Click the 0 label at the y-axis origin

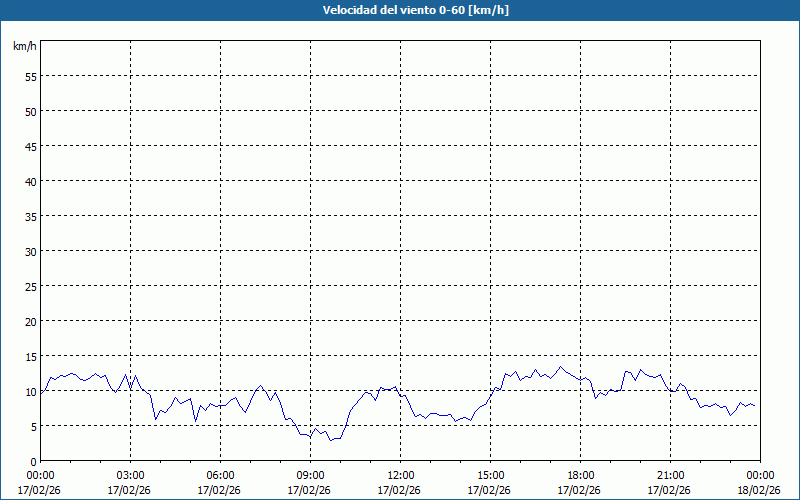tap(34, 461)
